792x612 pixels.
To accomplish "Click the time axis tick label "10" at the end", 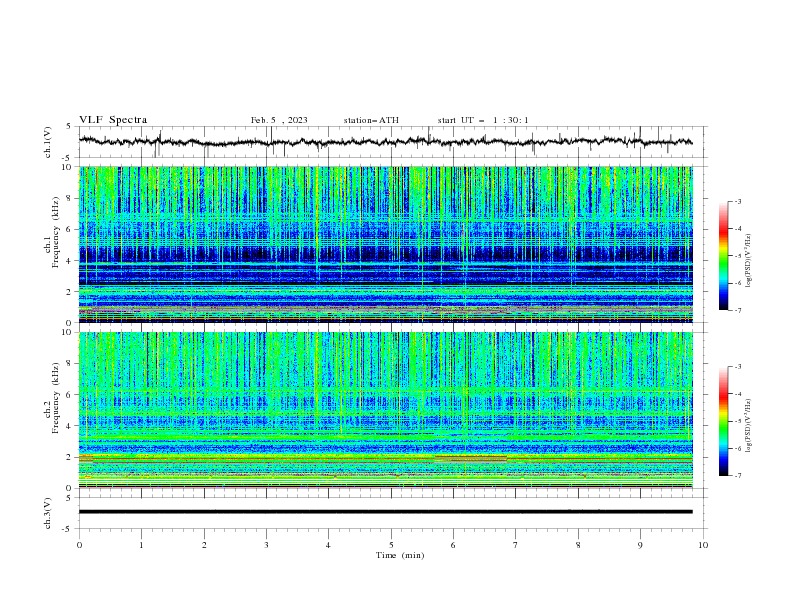I will (x=703, y=545).
